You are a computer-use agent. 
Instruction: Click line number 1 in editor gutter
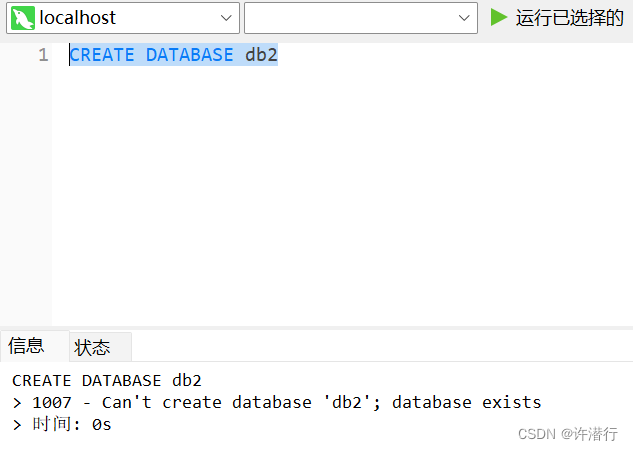pyautogui.click(x=43, y=55)
